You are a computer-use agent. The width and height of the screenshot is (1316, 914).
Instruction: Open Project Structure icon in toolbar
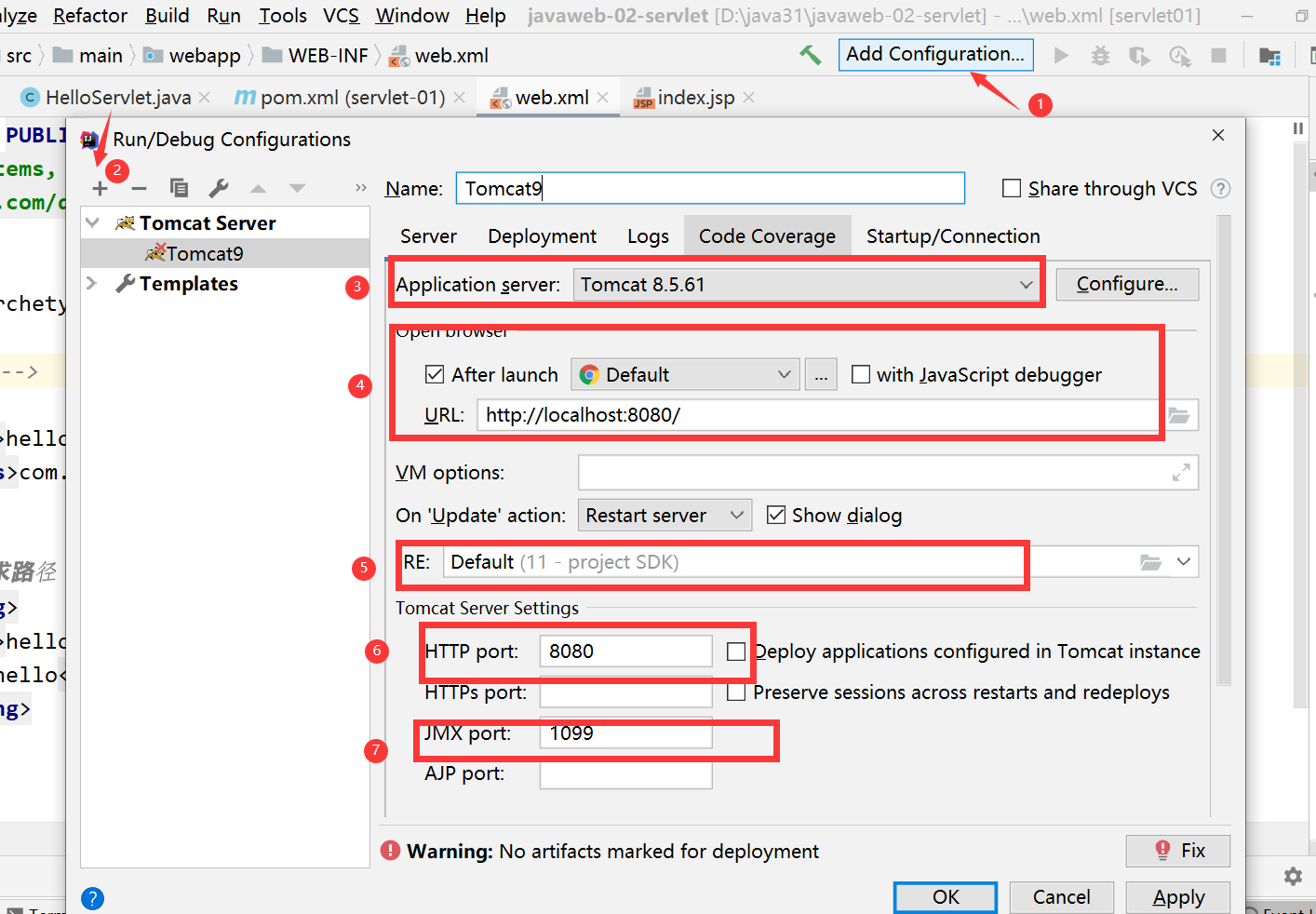pyautogui.click(x=1269, y=57)
